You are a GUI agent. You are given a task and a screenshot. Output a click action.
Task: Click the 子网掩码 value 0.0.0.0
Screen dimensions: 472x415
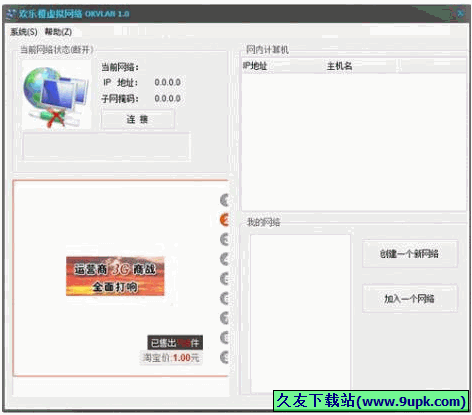(168, 99)
